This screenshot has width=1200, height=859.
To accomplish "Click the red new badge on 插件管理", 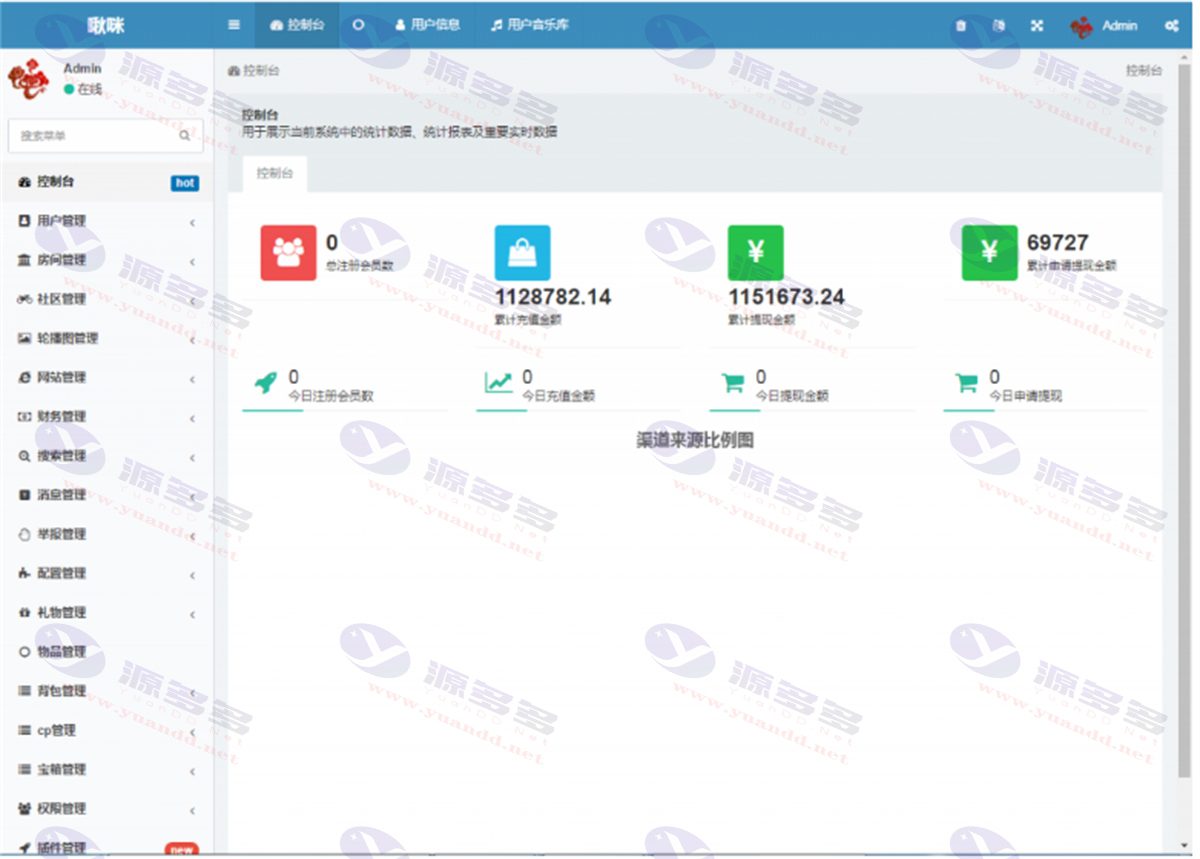I will (x=181, y=850).
